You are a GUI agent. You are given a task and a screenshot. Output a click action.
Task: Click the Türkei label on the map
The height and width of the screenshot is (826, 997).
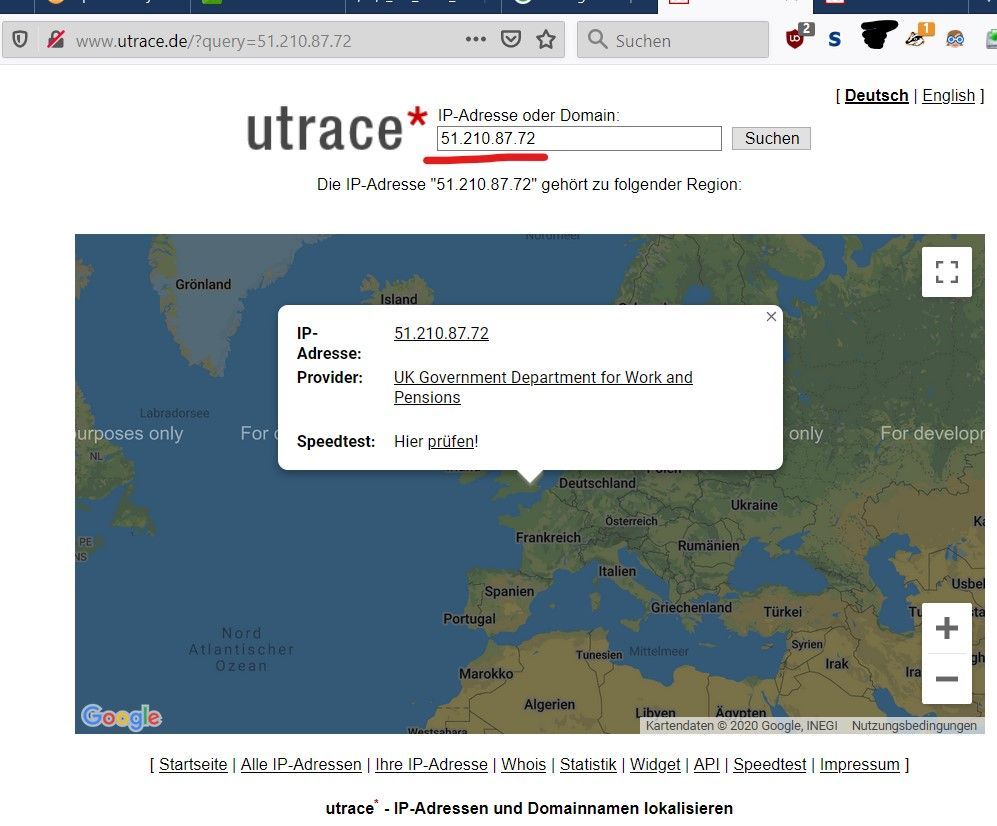[x=783, y=612]
